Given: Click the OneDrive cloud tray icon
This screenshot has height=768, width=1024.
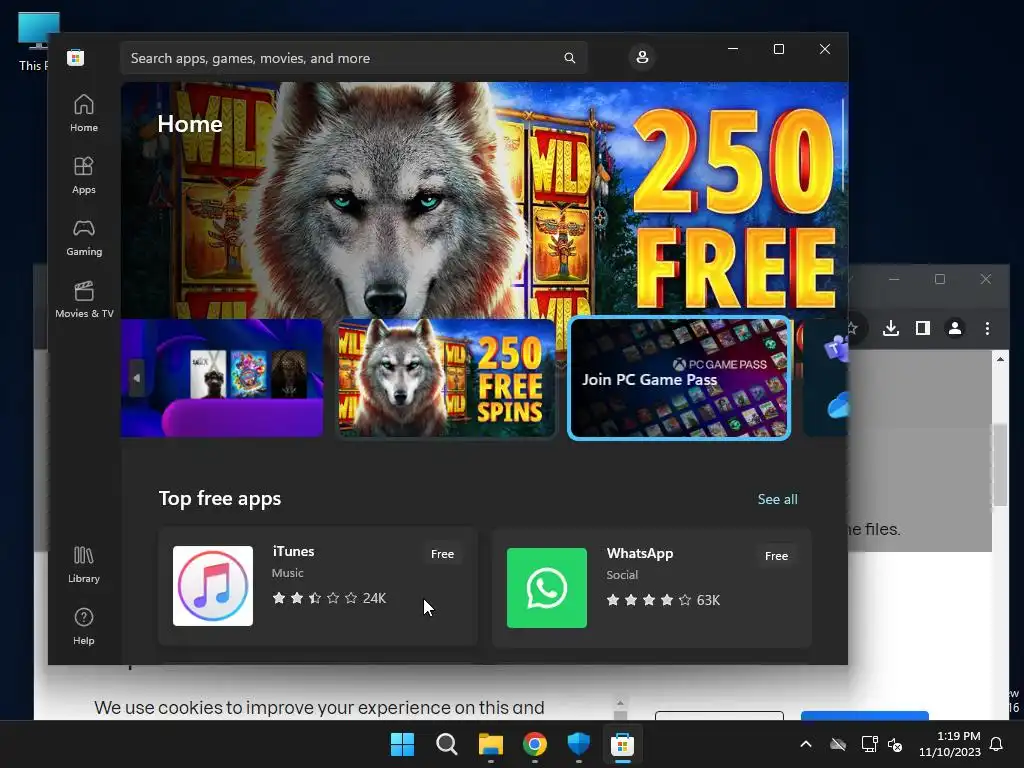Looking at the screenshot, I should [838, 744].
